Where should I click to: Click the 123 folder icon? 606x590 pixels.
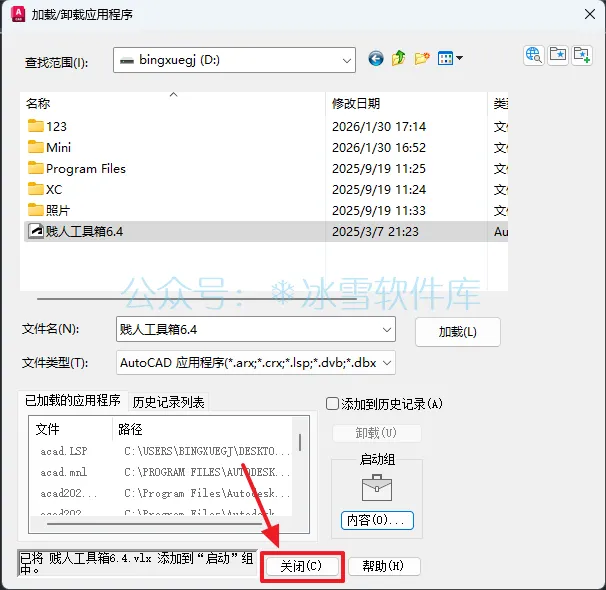tap(36, 126)
